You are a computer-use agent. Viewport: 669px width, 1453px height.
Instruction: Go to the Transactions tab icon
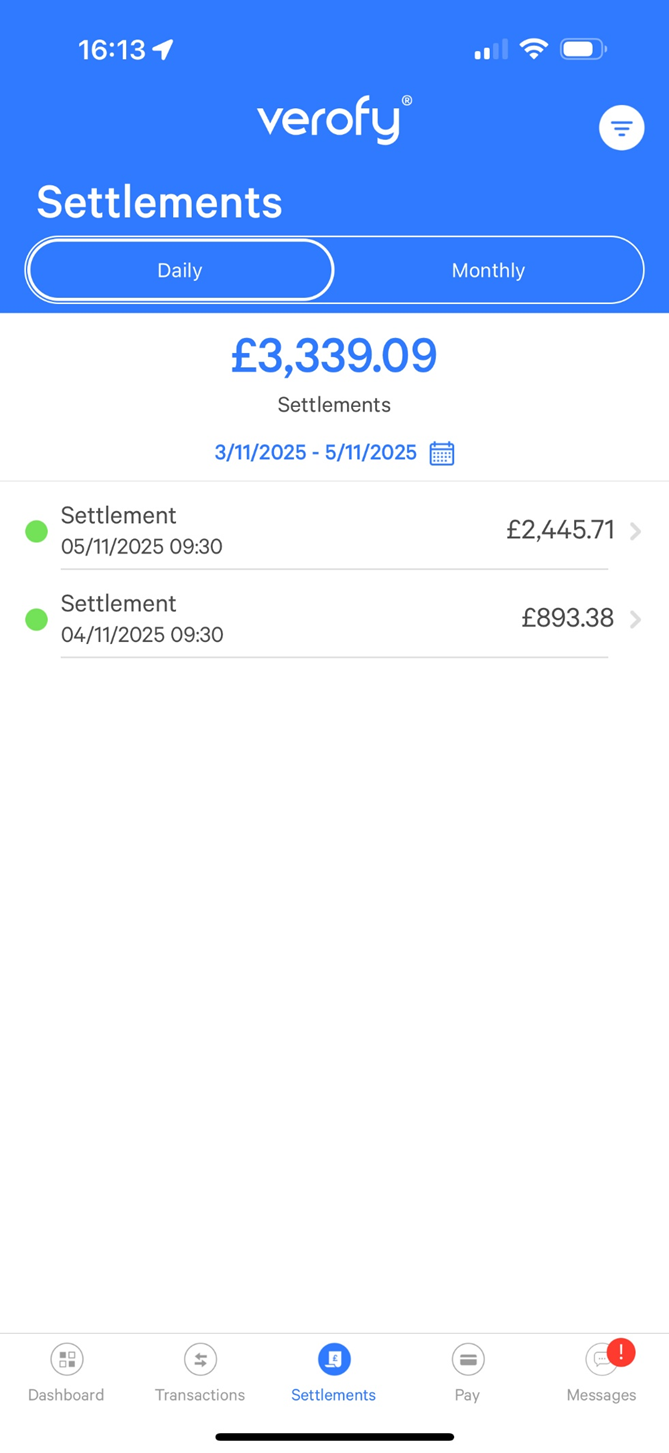tap(200, 1359)
